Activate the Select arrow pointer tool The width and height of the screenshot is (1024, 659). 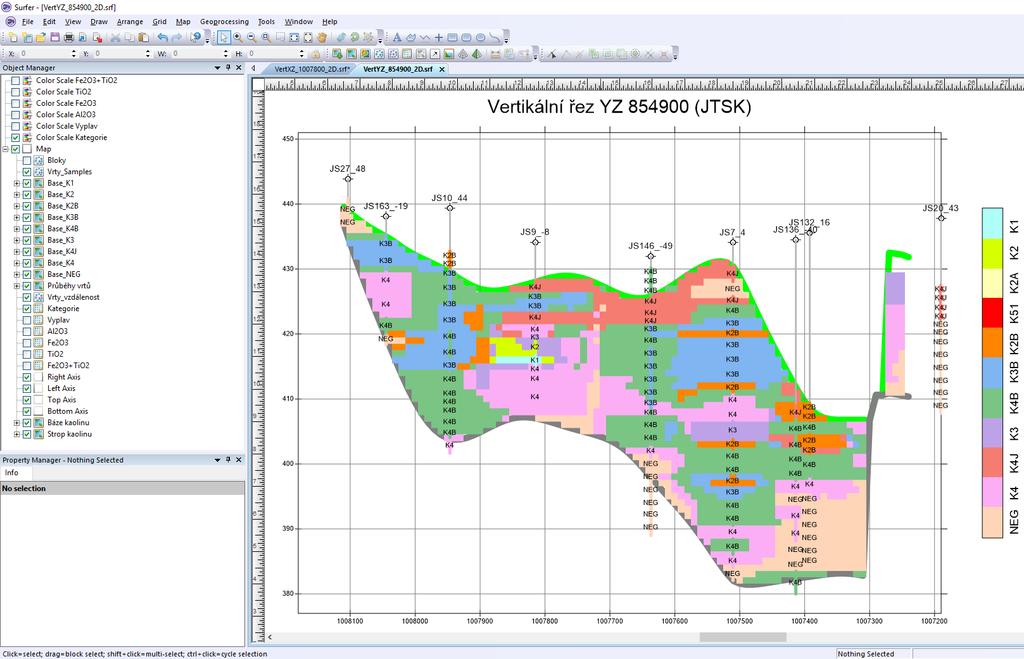(224, 37)
